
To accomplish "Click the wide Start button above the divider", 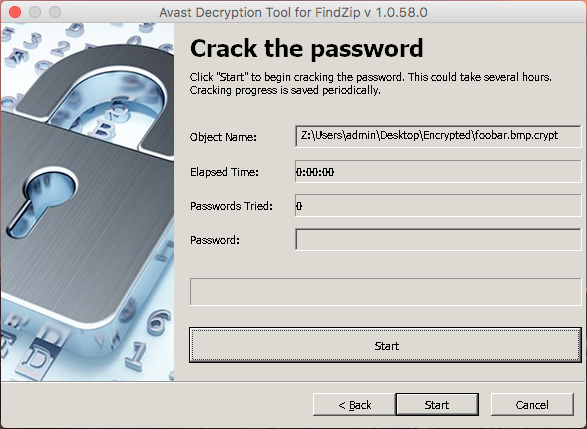I will (385, 345).
